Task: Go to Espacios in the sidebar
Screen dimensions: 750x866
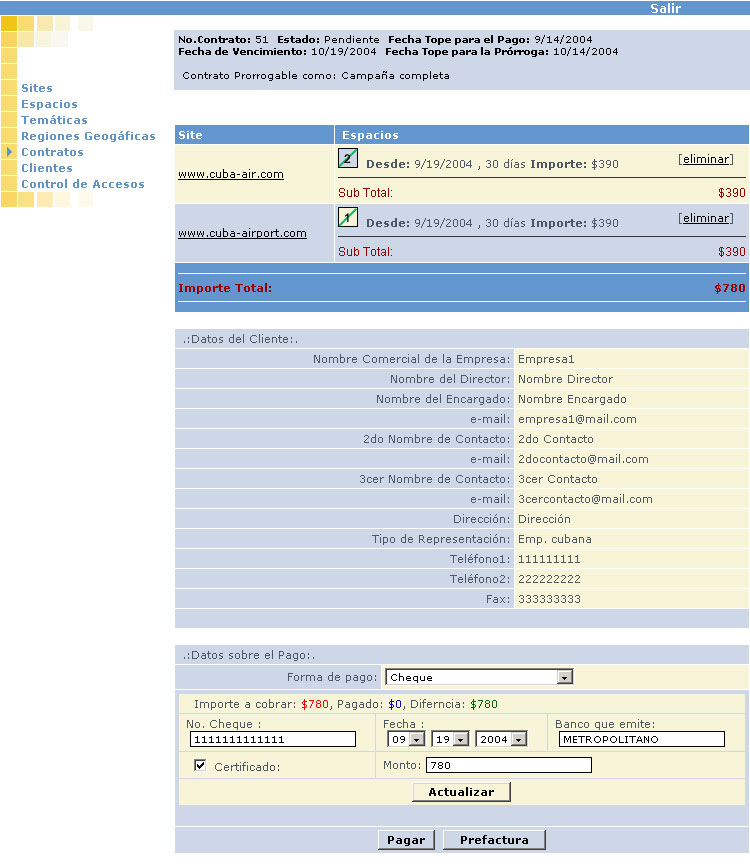Action: (49, 104)
